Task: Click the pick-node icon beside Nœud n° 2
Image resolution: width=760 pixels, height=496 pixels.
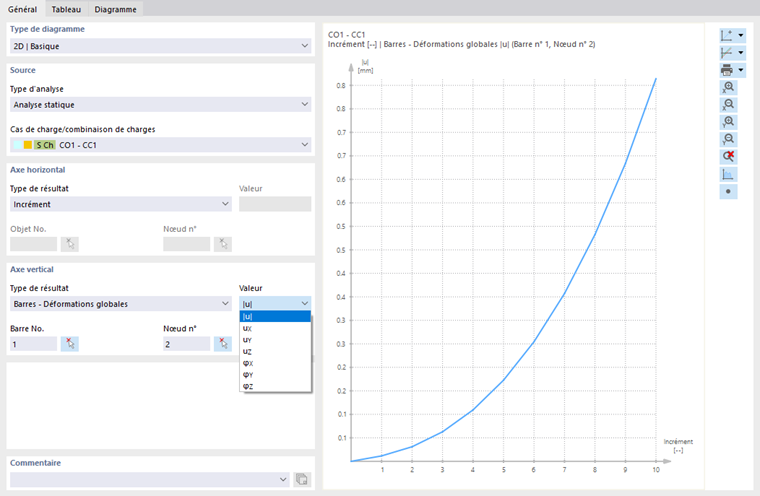Action: click(223, 344)
